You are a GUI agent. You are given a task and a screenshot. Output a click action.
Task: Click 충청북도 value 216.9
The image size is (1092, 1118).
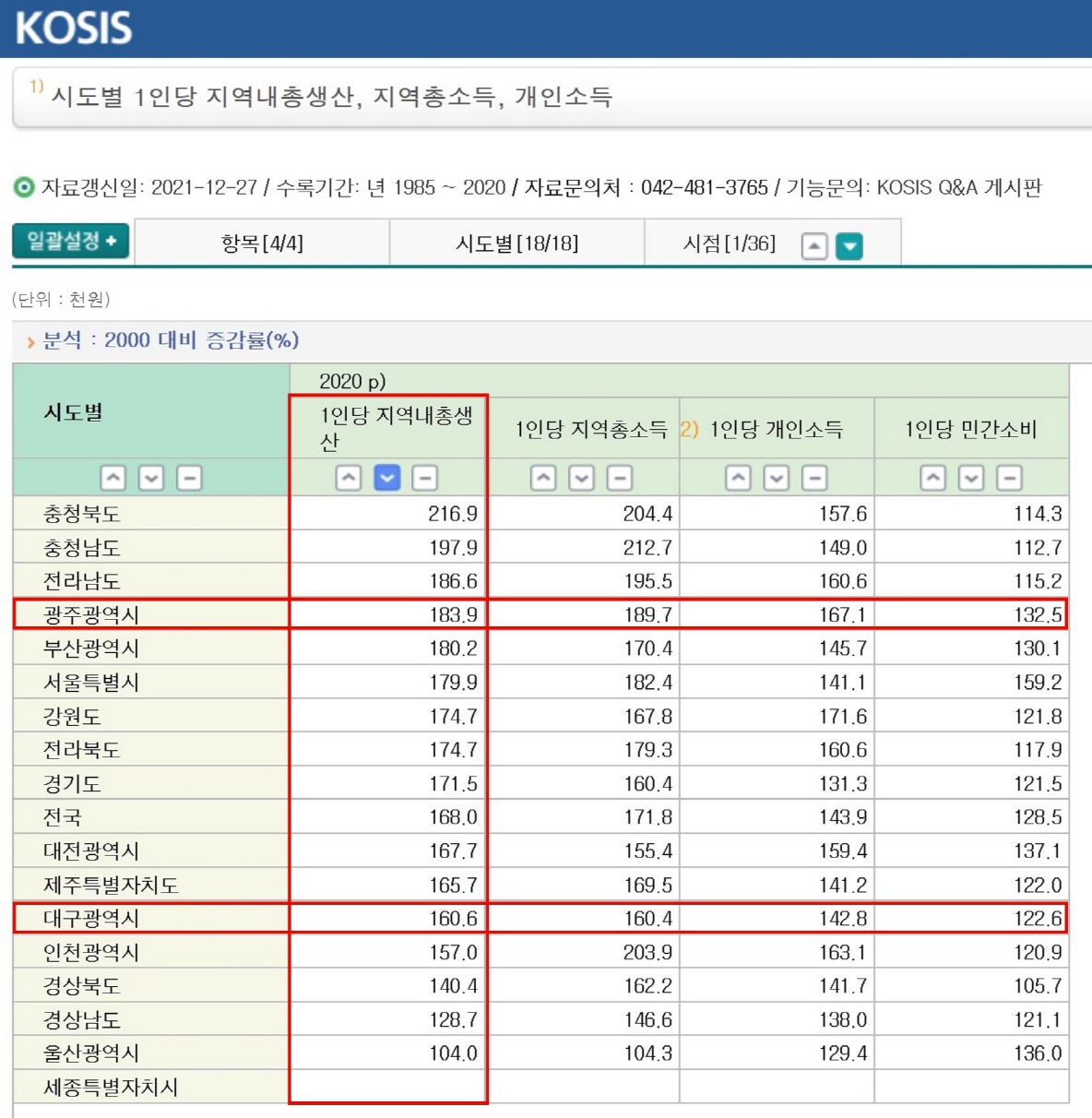click(453, 514)
